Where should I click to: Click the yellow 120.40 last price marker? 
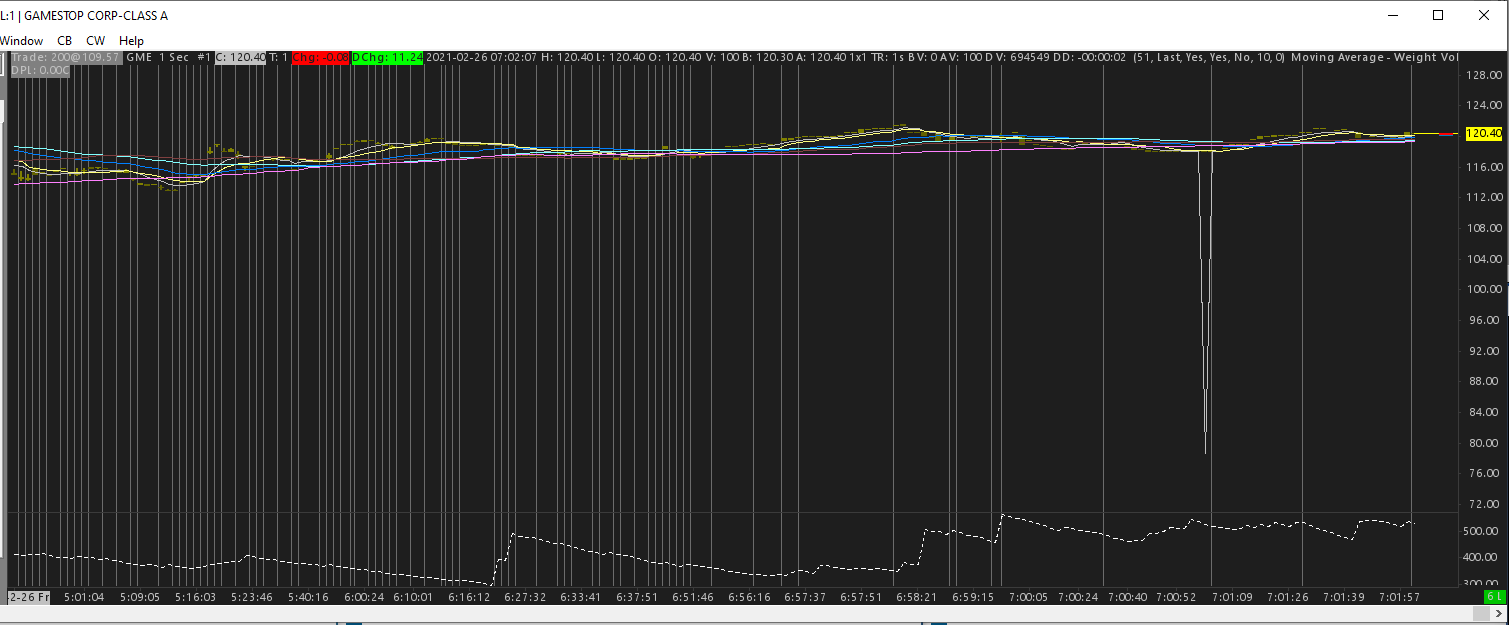click(x=1482, y=133)
